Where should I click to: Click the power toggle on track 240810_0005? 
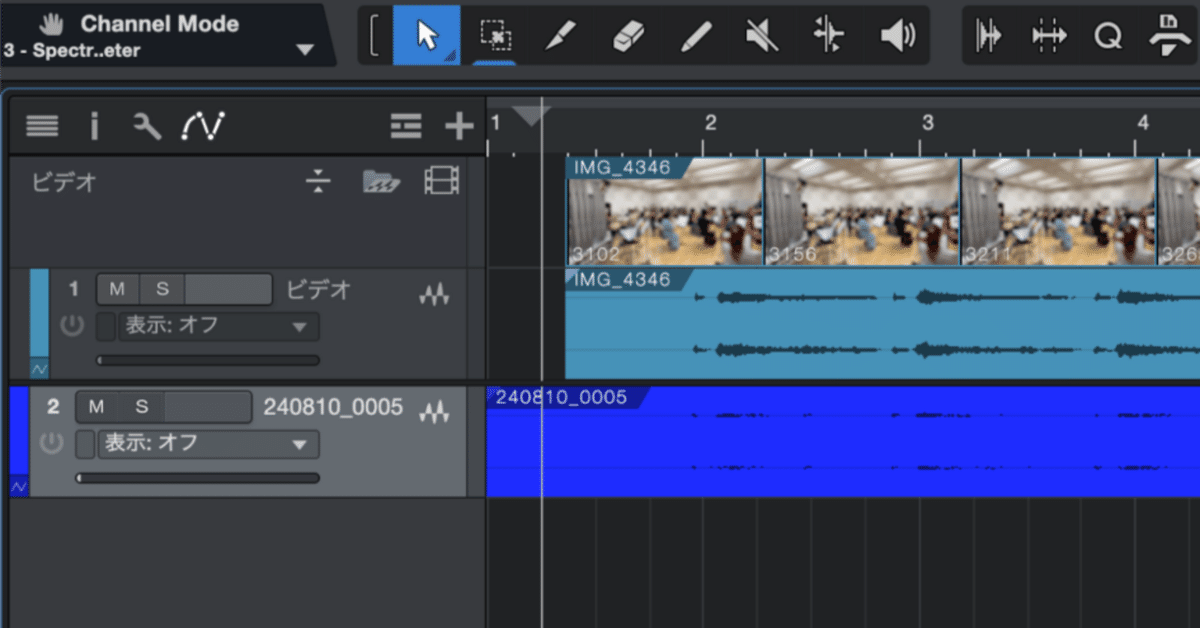coord(51,444)
